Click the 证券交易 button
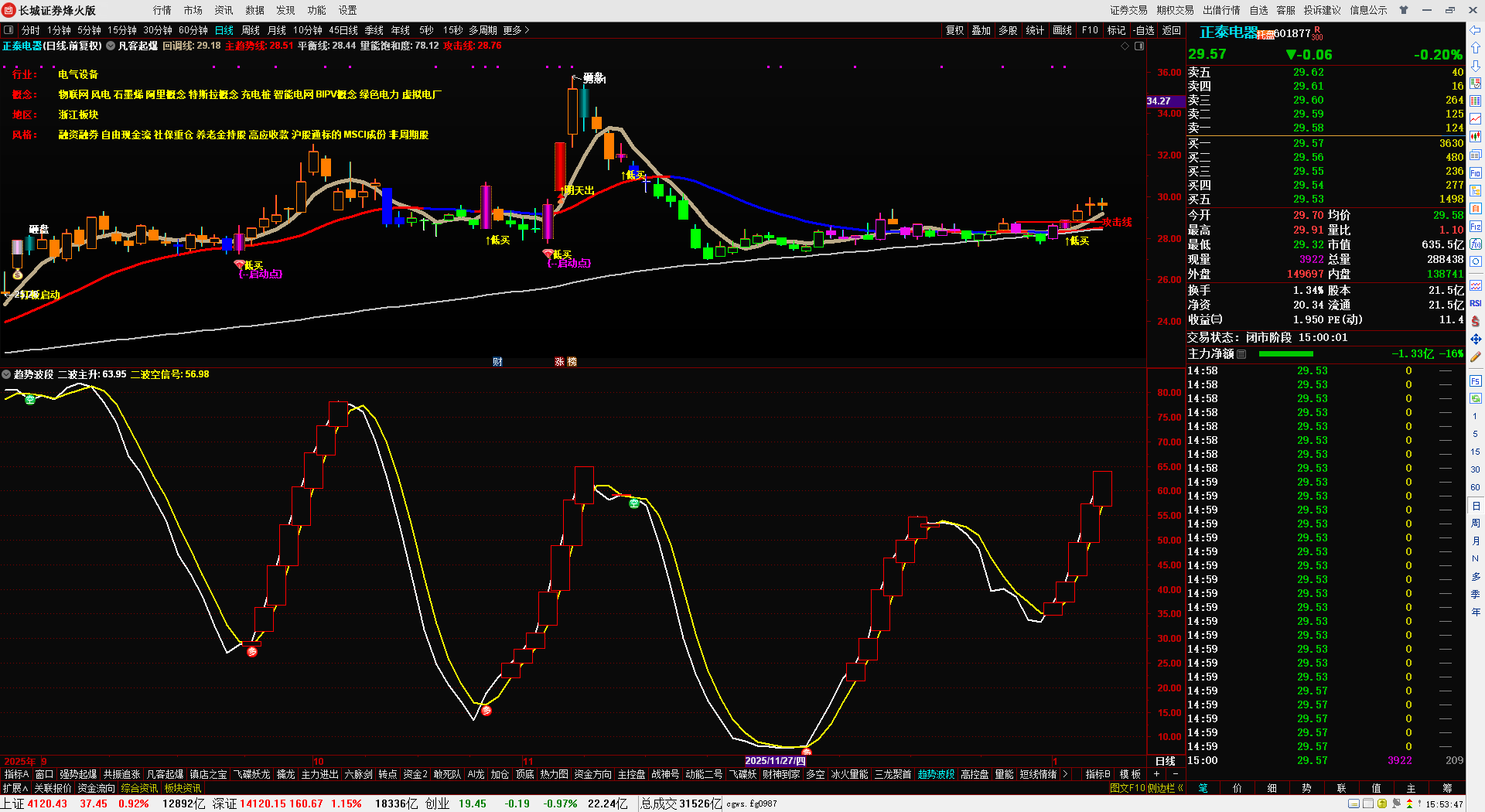The image size is (1485, 812). 1129,10
